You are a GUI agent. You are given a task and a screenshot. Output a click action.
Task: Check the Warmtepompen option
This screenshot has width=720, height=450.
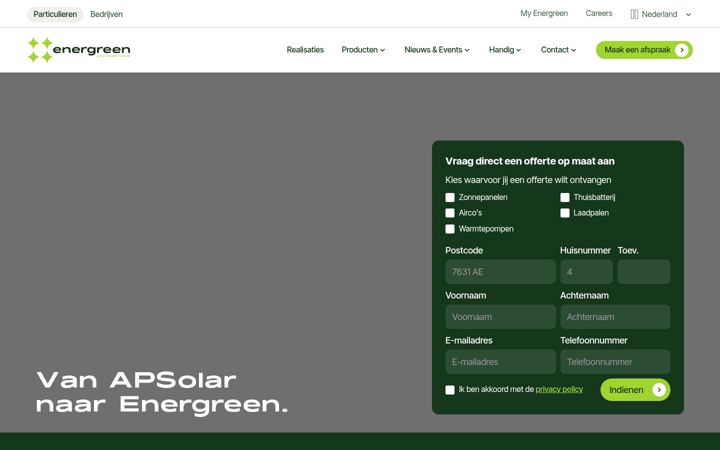(x=450, y=229)
